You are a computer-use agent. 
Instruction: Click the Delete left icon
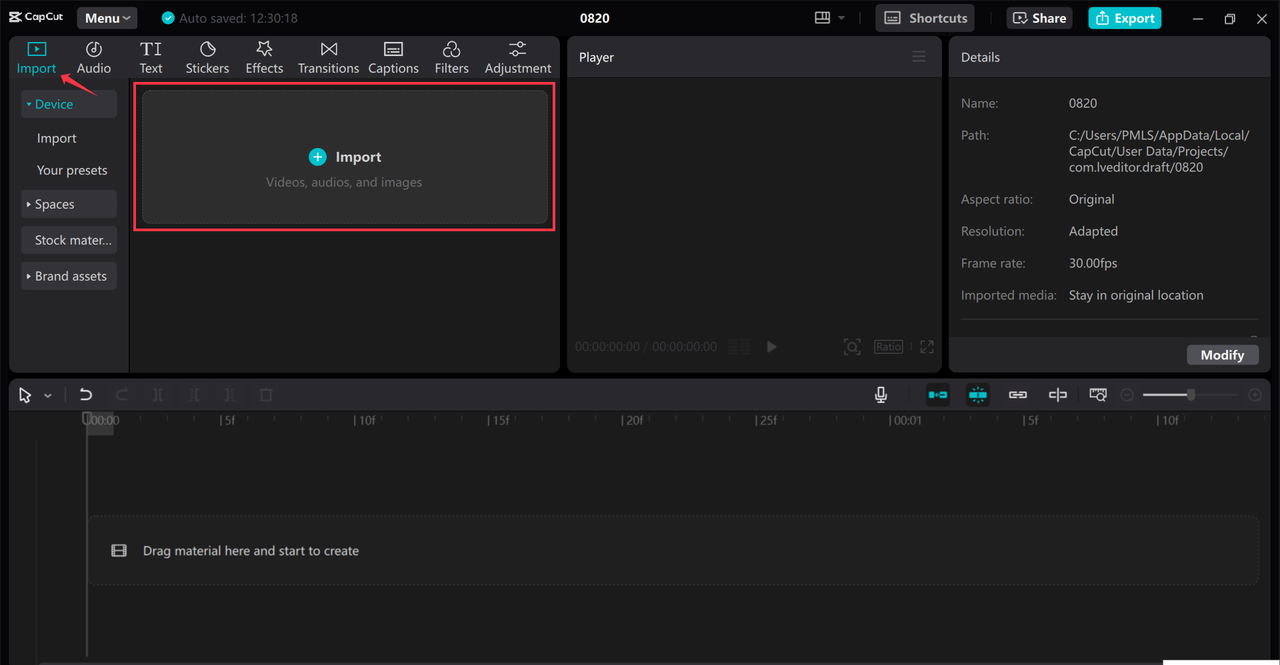pos(194,395)
